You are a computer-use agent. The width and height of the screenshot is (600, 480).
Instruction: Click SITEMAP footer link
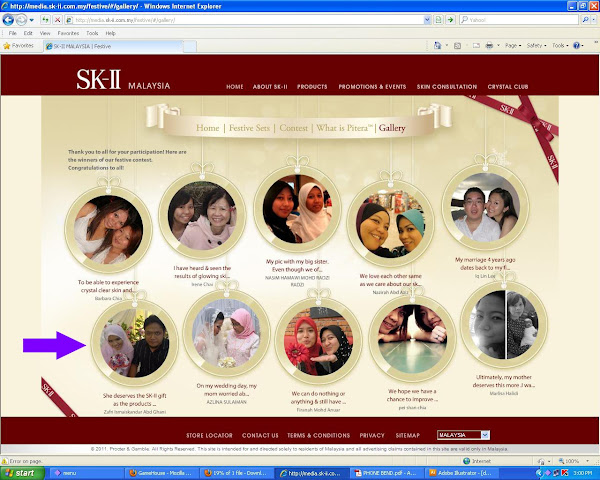pyautogui.click(x=408, y=436)
